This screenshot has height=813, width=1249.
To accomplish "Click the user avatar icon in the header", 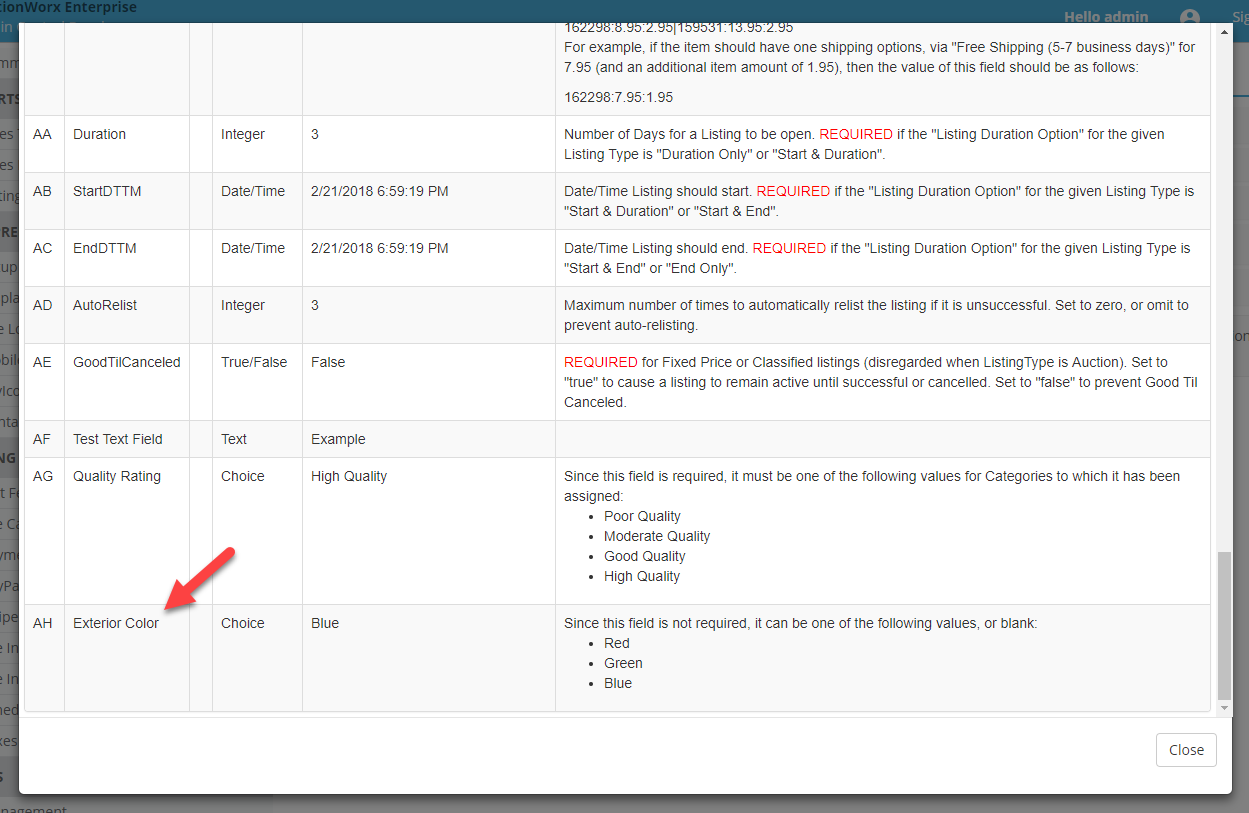I will pyautogui.click(x=1189, y=16).
